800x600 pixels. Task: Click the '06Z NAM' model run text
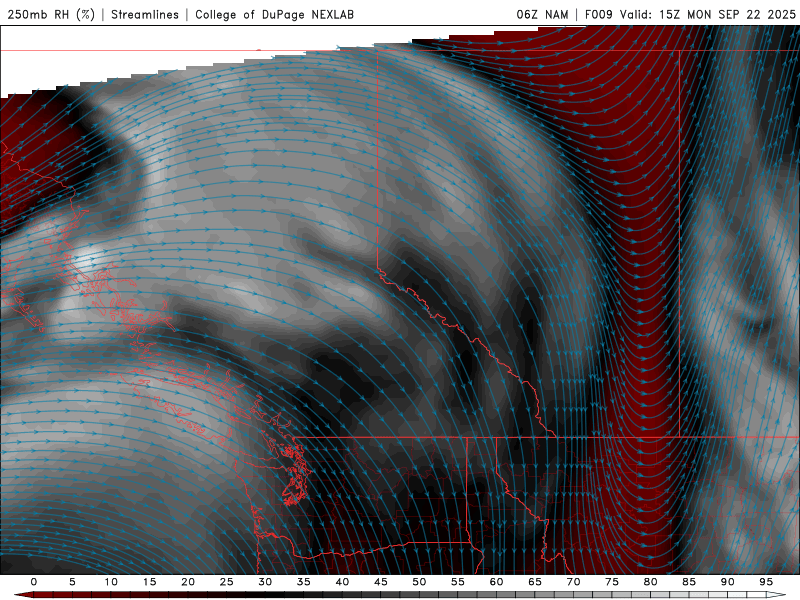click(x=542, y=14)
